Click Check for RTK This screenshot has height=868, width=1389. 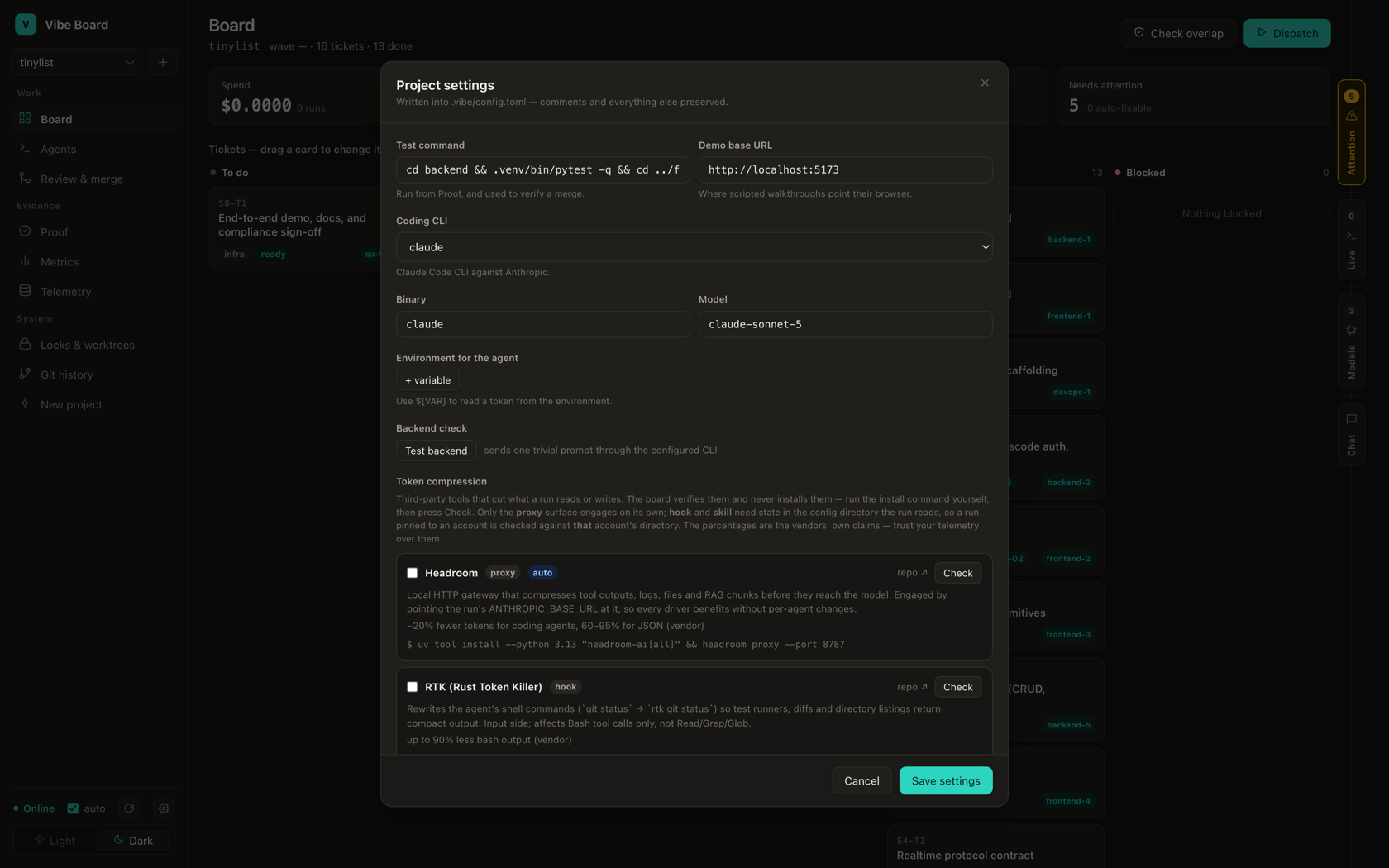(957, 687)
